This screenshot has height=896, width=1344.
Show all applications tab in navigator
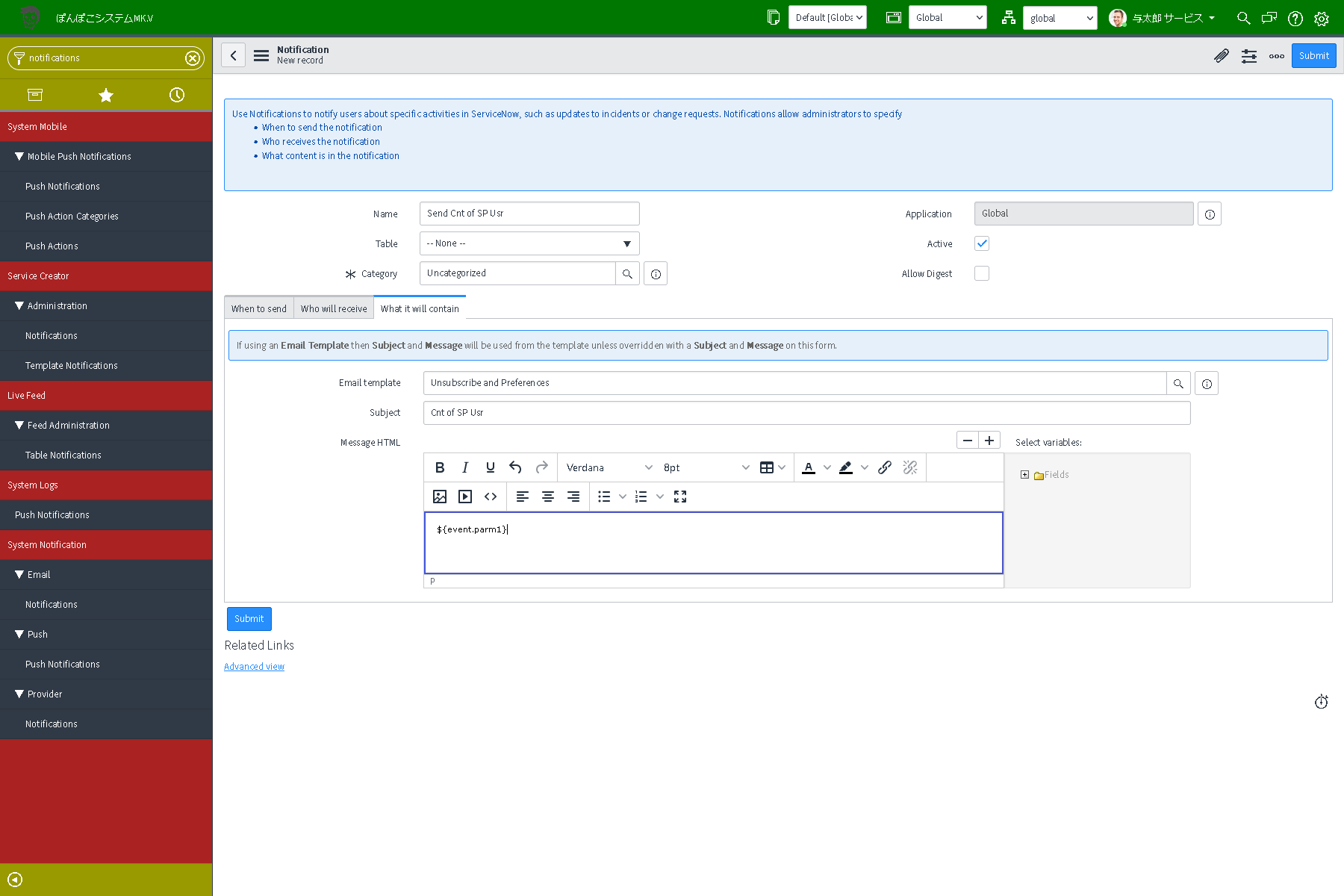point(35,95)
